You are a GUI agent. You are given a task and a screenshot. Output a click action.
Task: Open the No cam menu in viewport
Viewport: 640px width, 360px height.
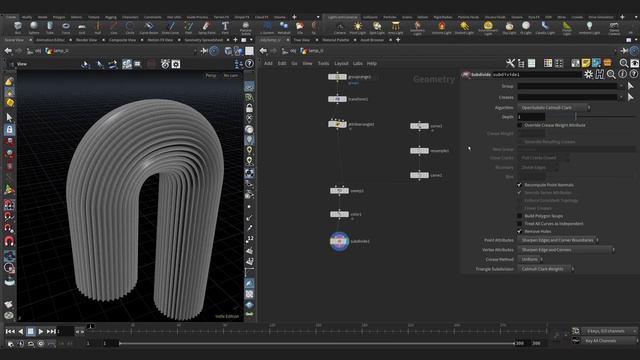[231, 76]
